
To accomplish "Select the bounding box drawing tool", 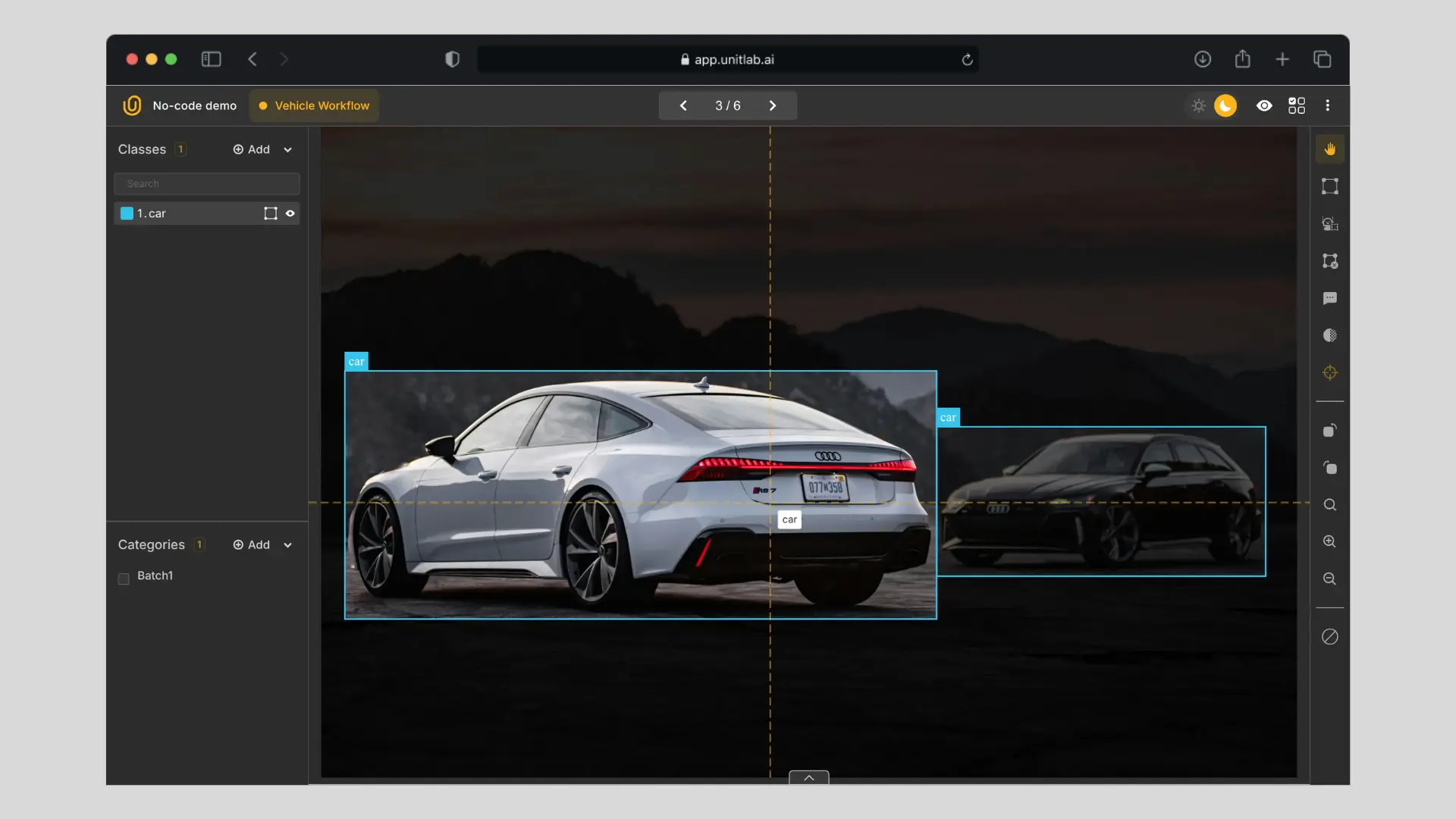I will pyautogui.click(x=1329, y=187).
